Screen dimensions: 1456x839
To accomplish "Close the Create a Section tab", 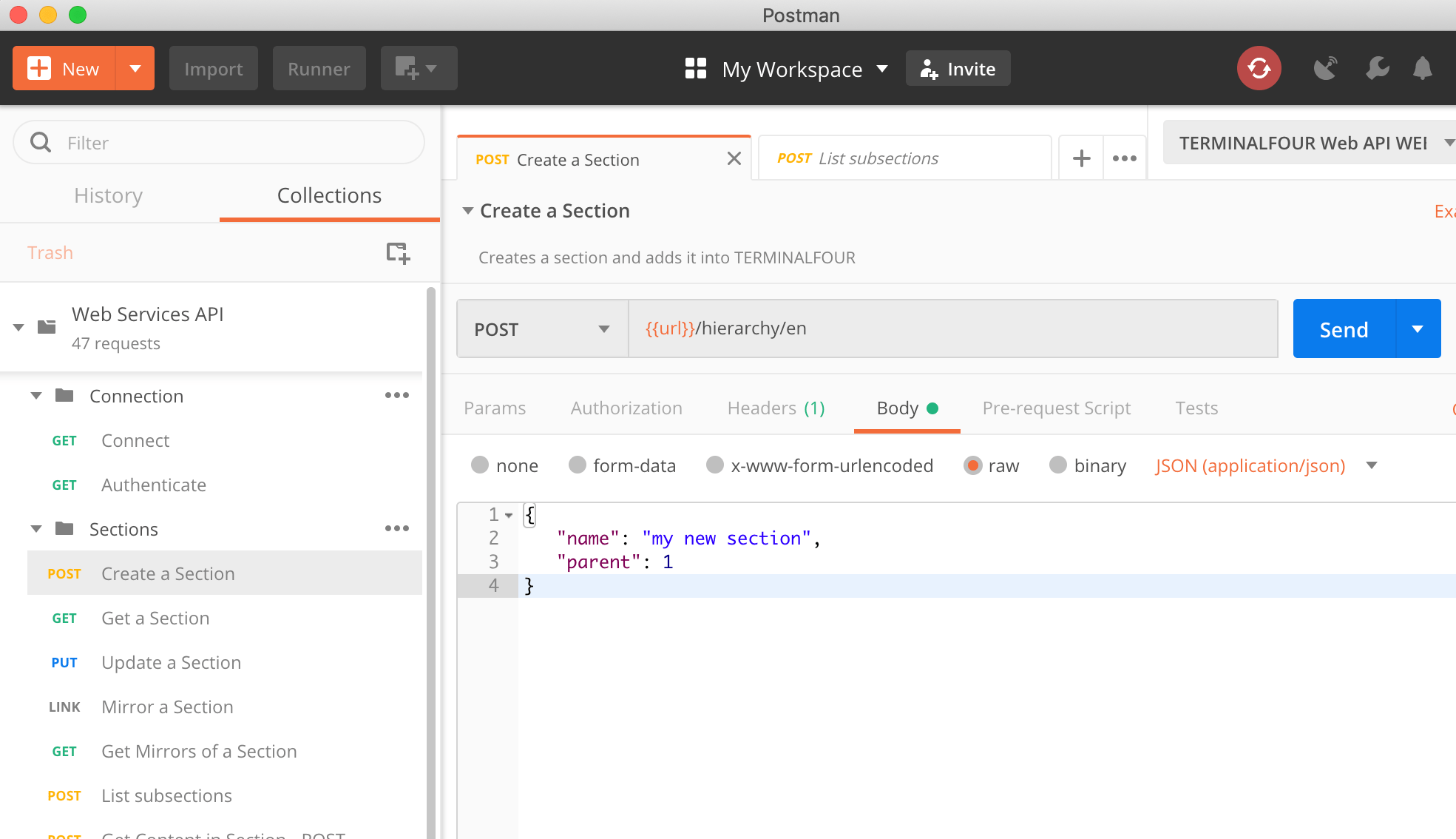I will pos(734,159).
